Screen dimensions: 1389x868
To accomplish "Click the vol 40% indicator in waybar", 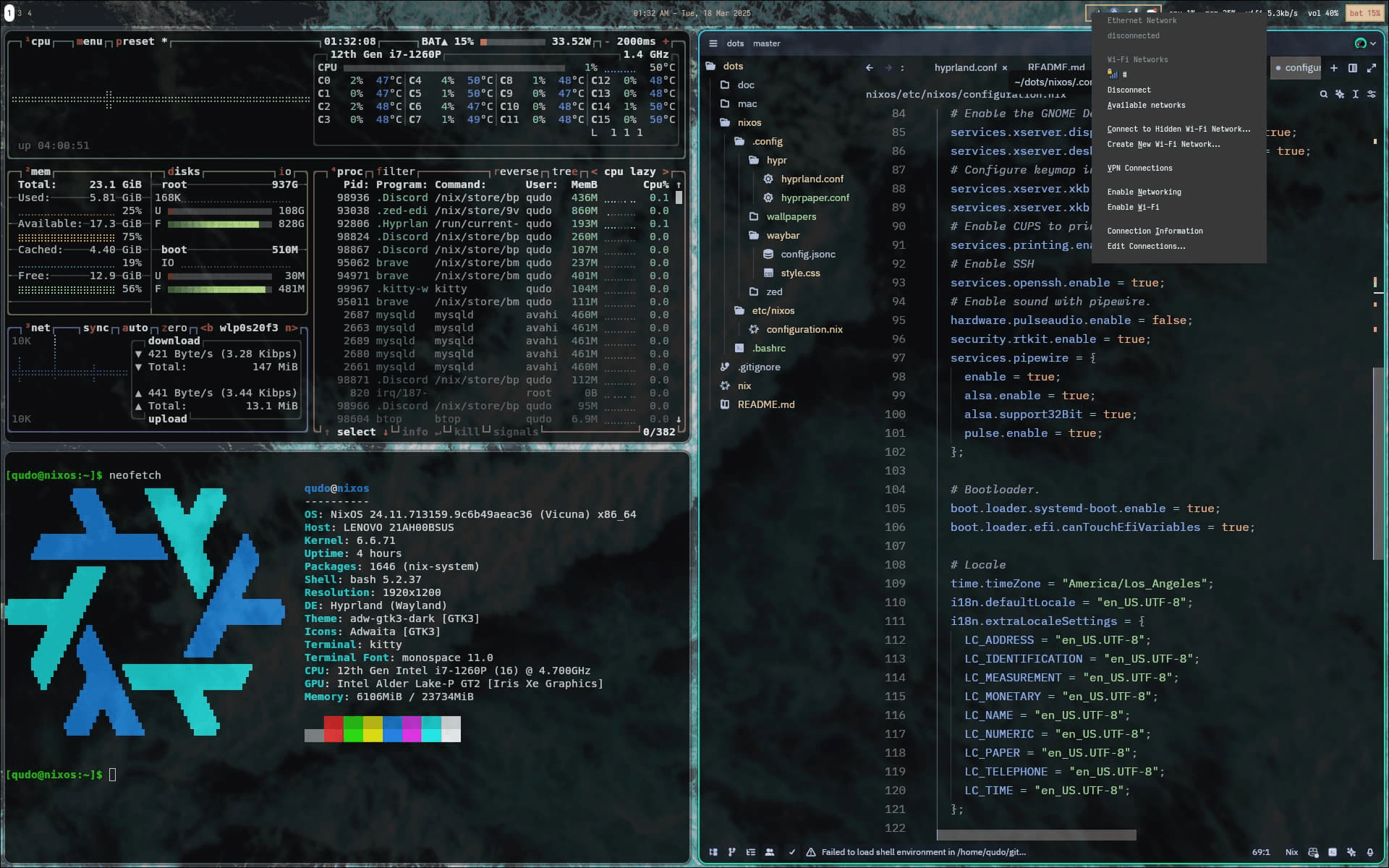I will (x=1322, y=13).
